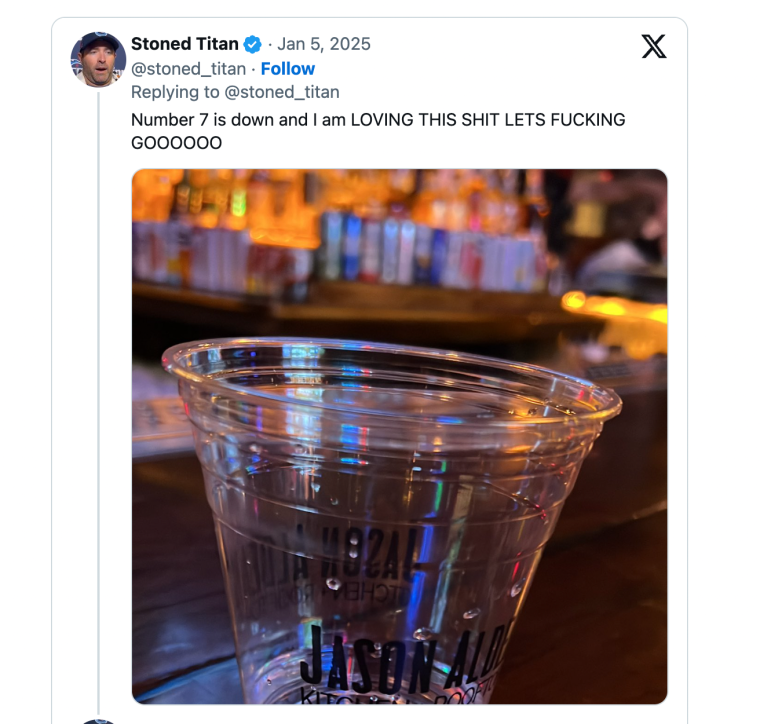Click the partial avatar below the thread line
This screenshot has width=760, height=724.
tap(98, 720)
